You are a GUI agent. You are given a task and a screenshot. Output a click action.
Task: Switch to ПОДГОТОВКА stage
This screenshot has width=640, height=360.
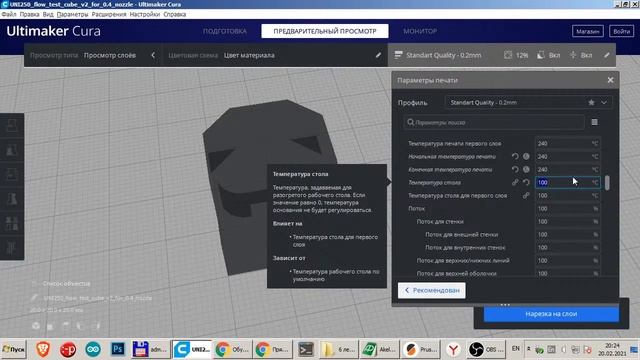(225, 31)
